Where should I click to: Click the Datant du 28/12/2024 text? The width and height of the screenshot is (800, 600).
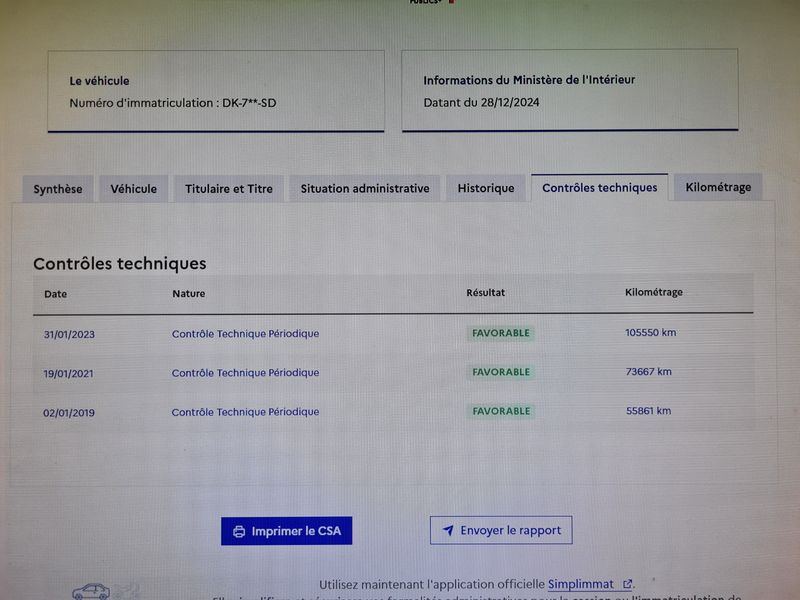click(481, 103)
